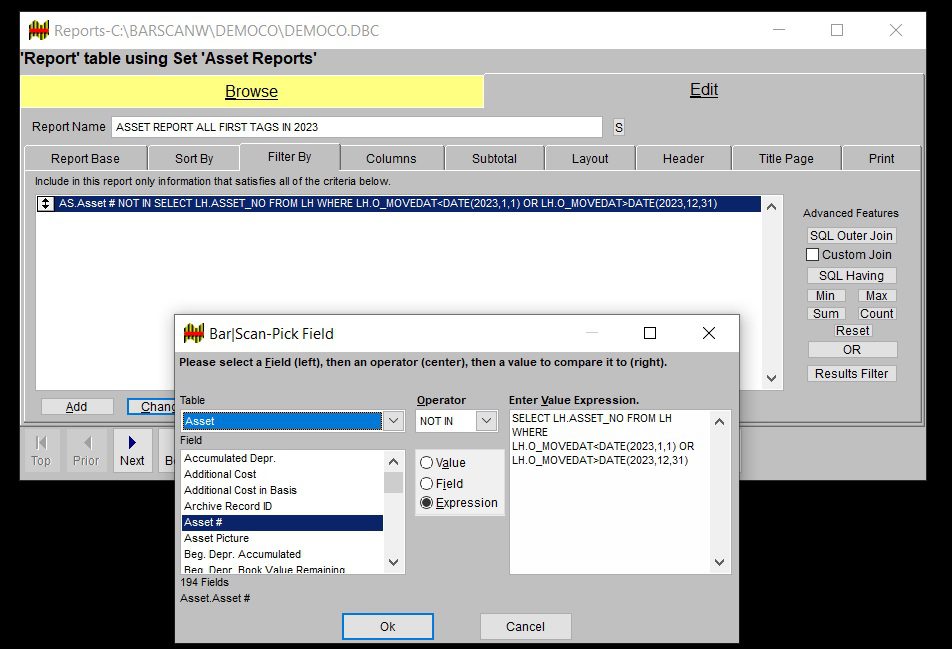
Task: Click the Enter Value Expression text area
Action: (x=610, y=492)
